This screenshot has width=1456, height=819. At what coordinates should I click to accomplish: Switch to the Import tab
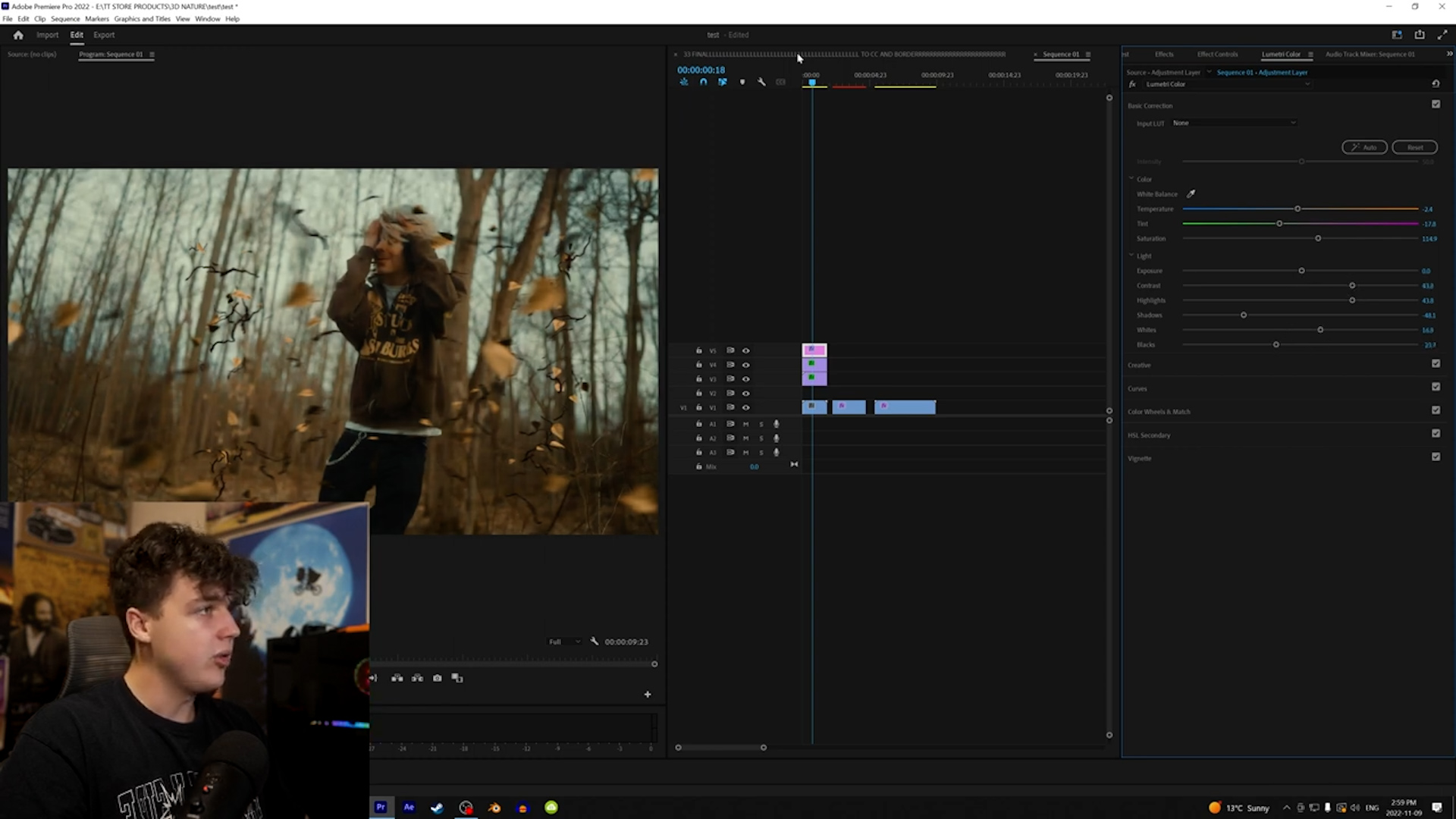47,35
